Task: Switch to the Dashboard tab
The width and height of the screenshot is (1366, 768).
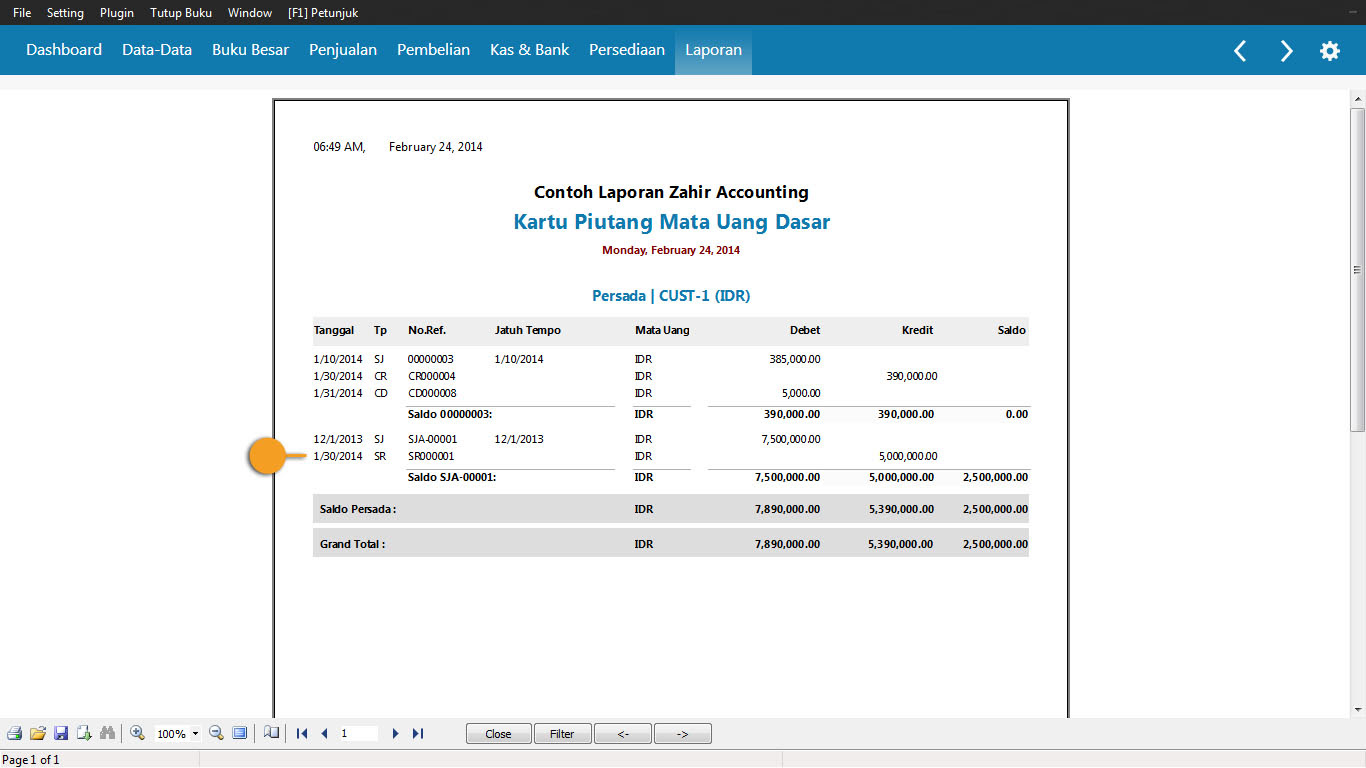Action: pos(64,50)
